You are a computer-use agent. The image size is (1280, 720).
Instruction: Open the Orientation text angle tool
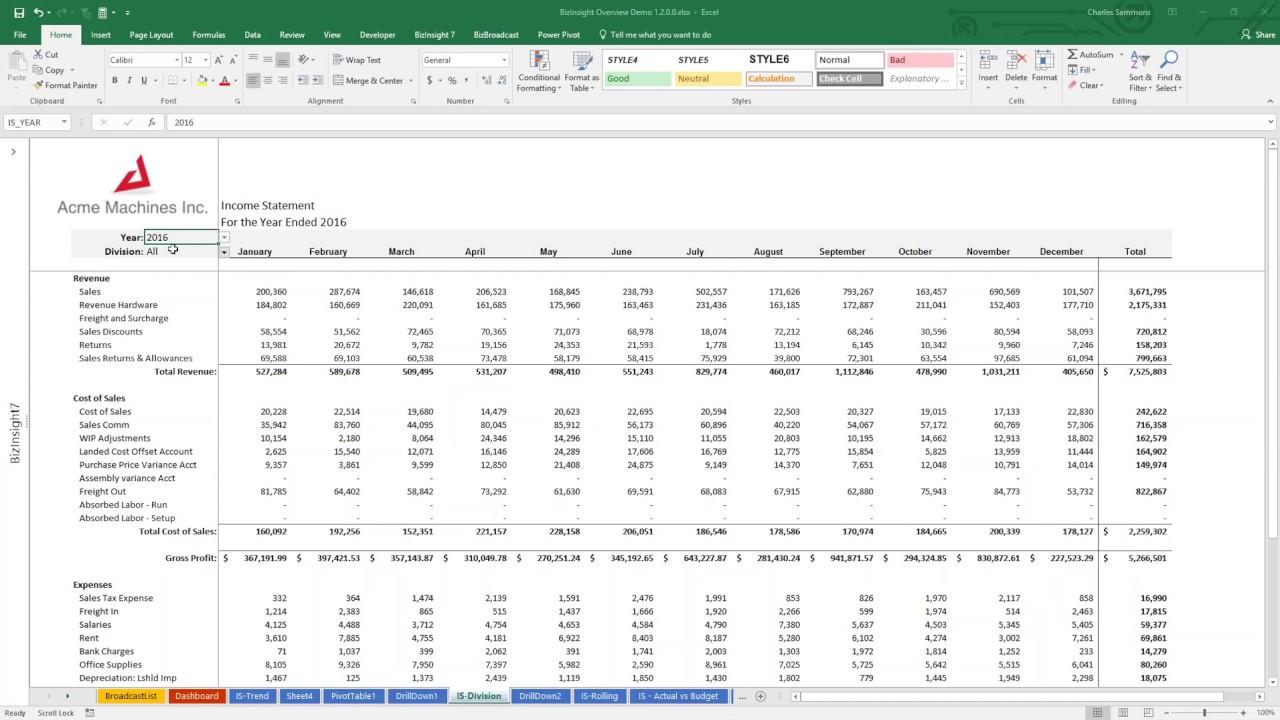[x=304, y=60]
